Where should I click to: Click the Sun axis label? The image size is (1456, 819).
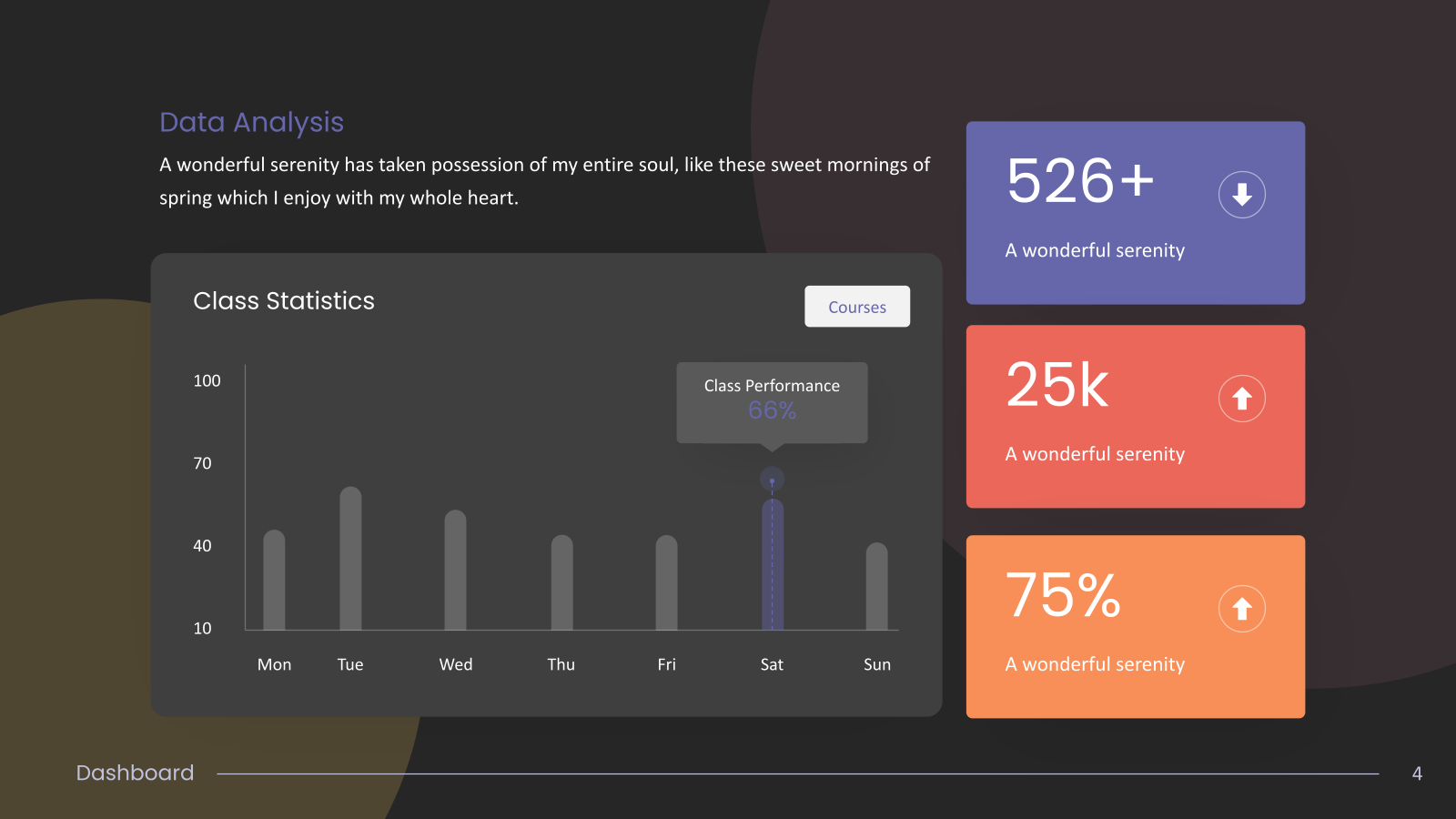(x=877, y=664)
